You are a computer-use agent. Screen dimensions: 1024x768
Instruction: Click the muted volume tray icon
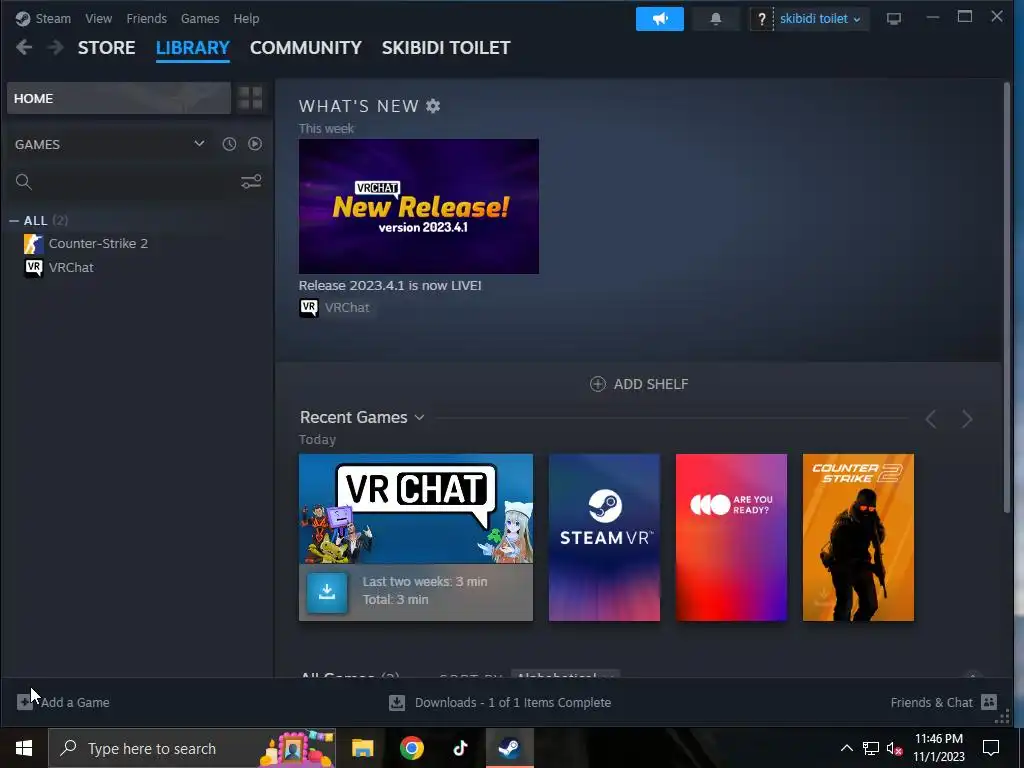click(x=894, y=748)
